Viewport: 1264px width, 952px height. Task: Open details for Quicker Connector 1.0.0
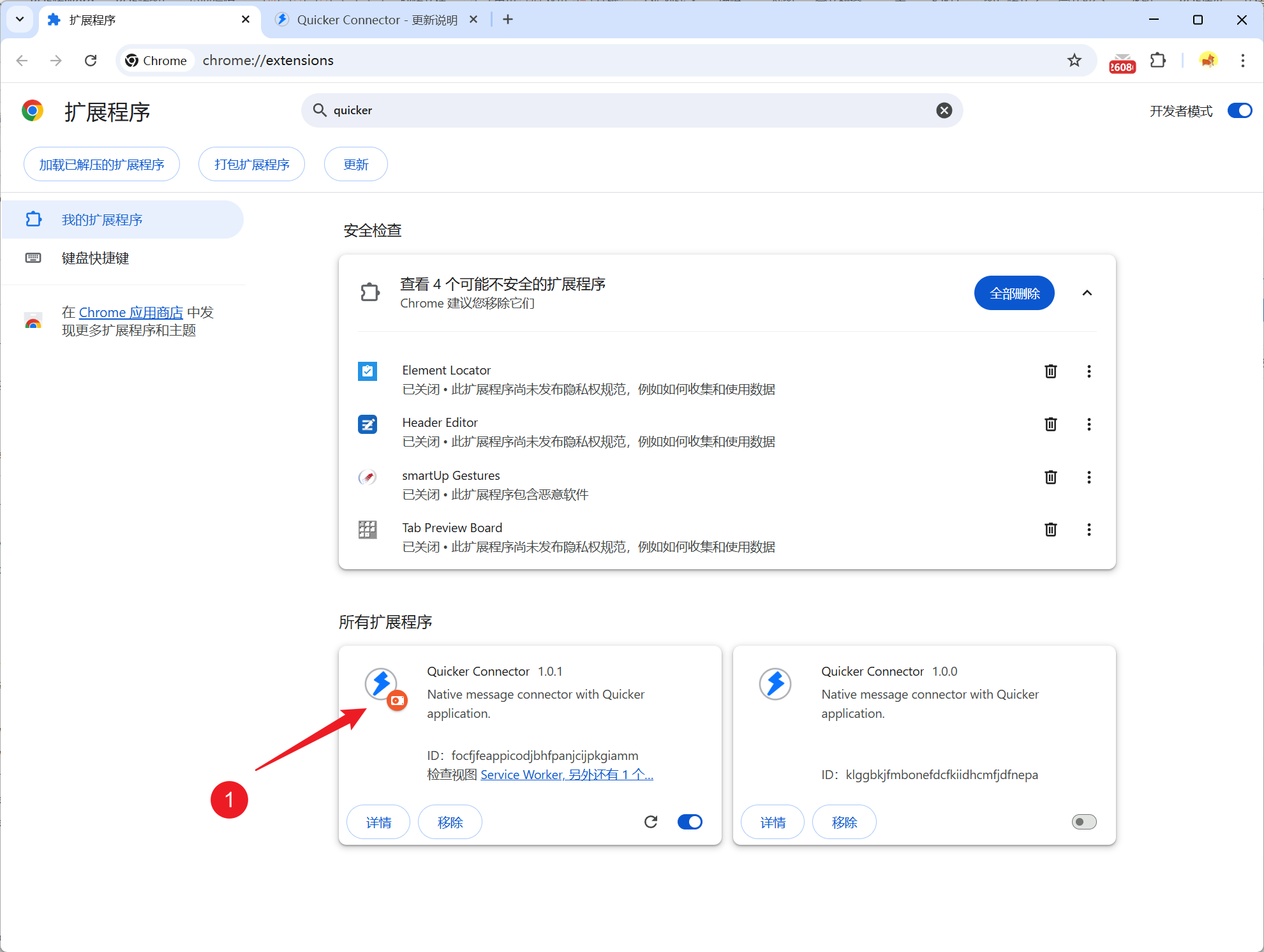click(x=773, y=822)
